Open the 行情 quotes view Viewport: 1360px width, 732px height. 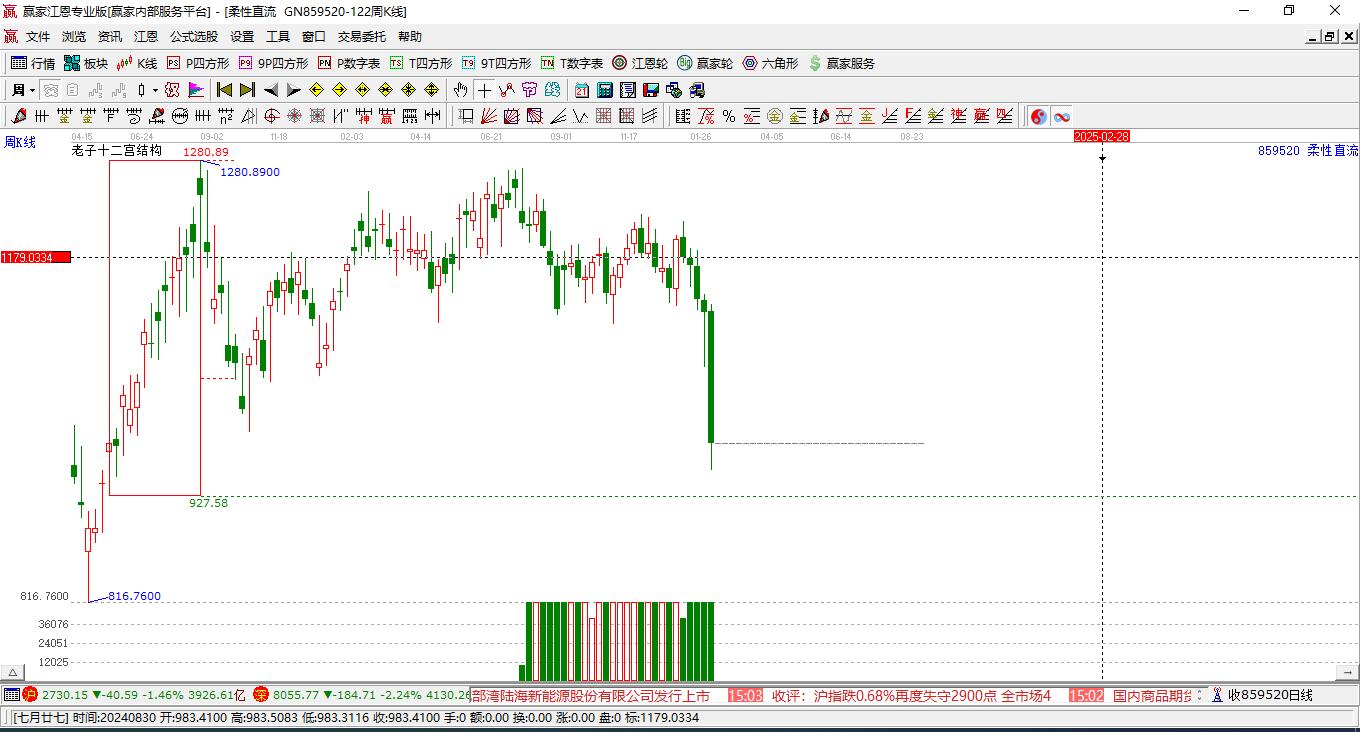pyautogui.click(x=33, y=63)
